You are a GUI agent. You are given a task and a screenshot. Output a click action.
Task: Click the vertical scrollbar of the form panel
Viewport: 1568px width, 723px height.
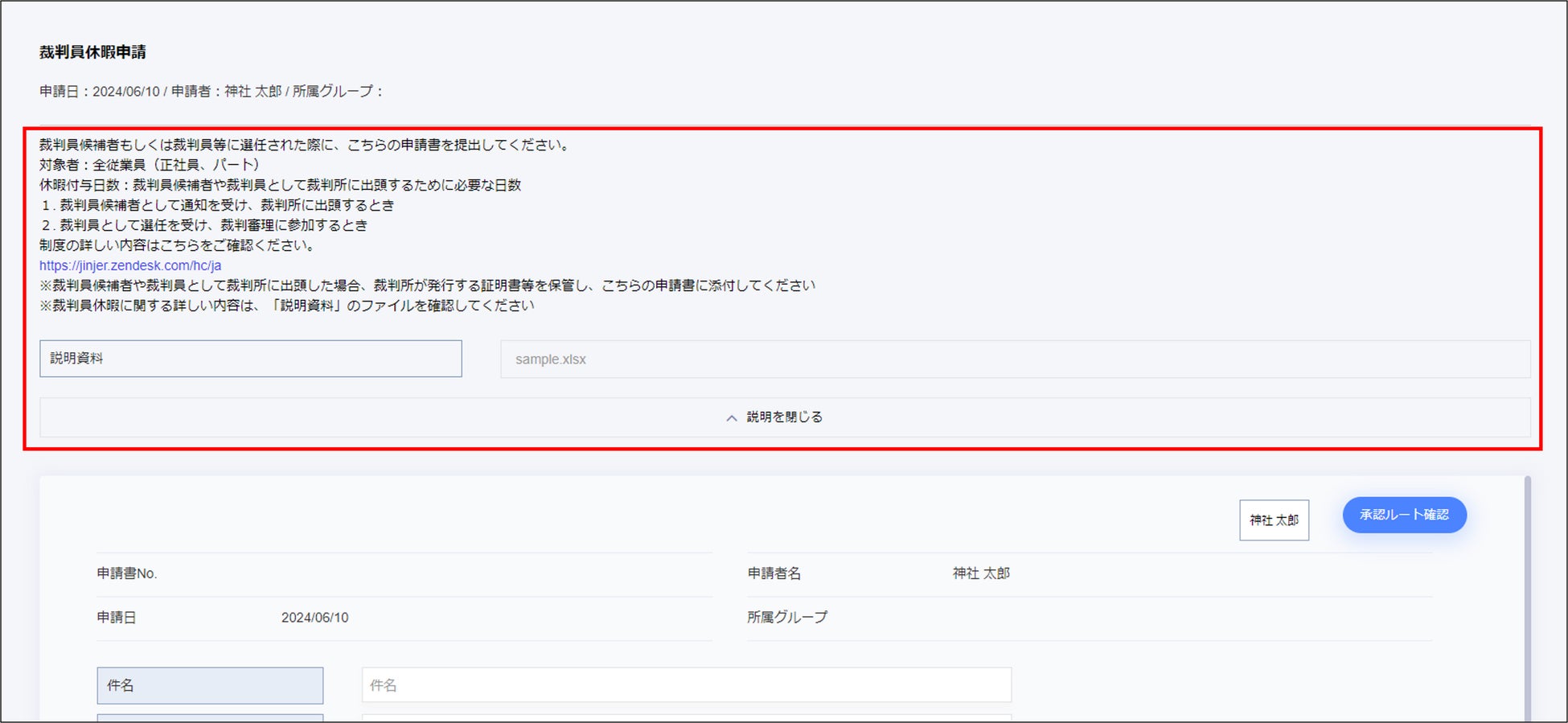[1527, 598]
